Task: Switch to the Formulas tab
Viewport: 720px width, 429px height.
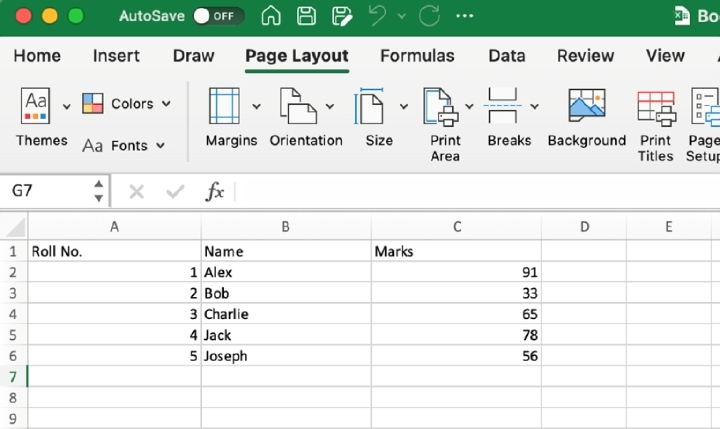Action: click(x=417, y=56)
